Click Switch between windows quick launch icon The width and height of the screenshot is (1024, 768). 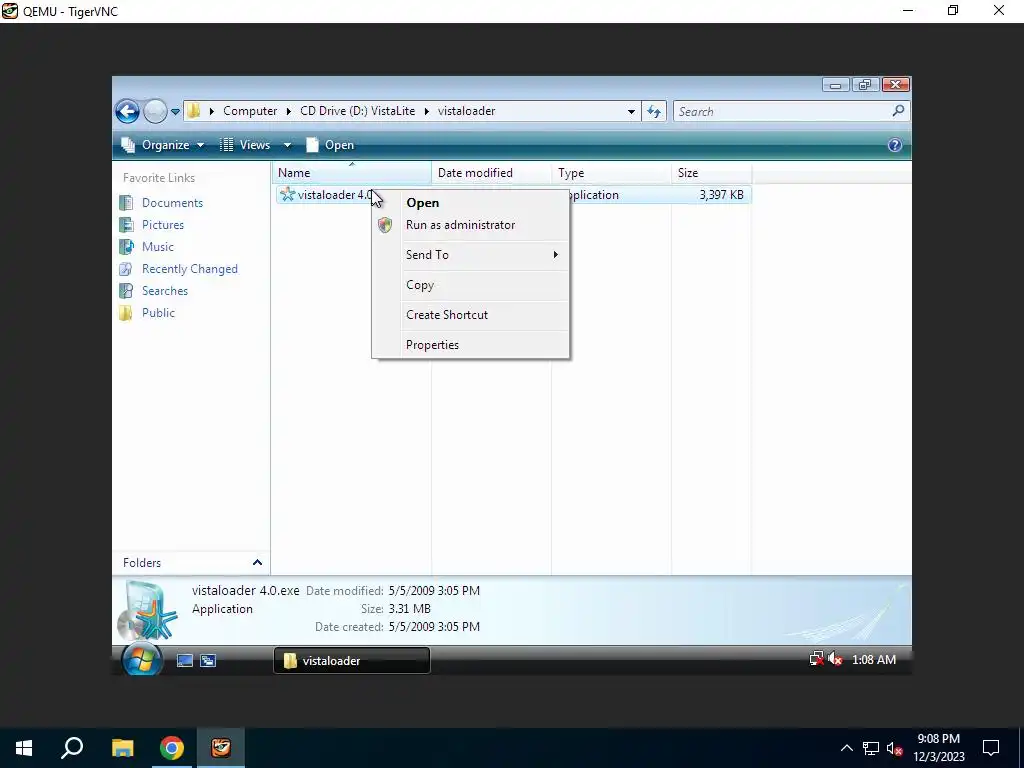[x=208, y=661]
